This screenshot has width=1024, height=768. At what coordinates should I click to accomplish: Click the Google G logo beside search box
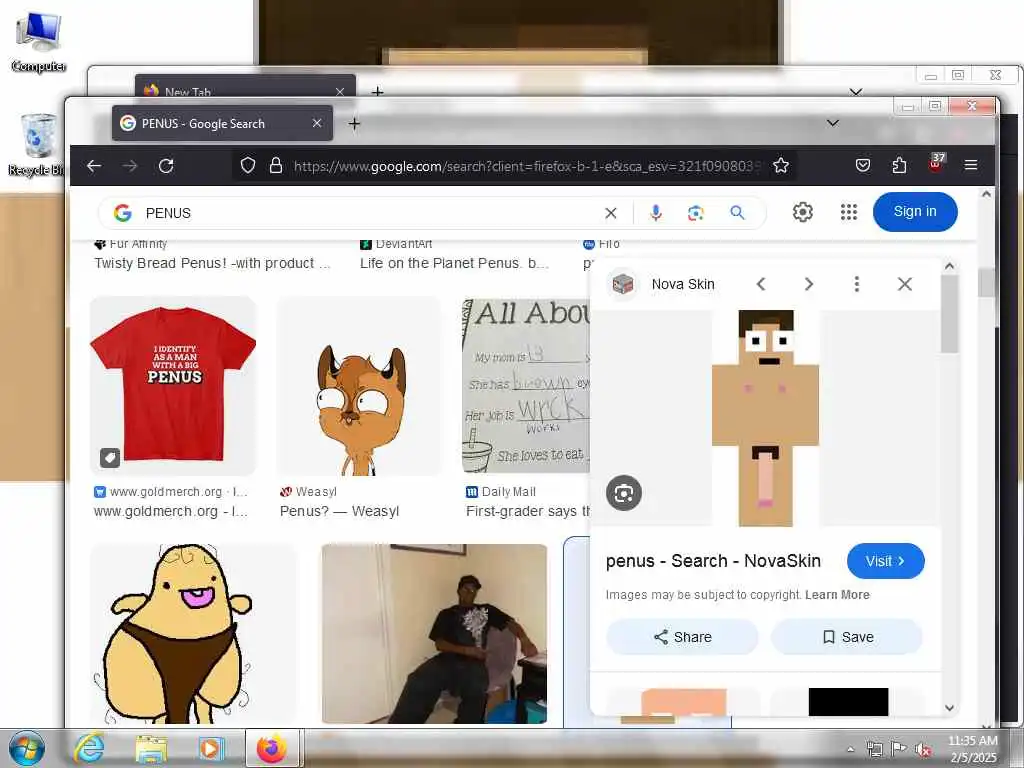click(x=123, y=213)
